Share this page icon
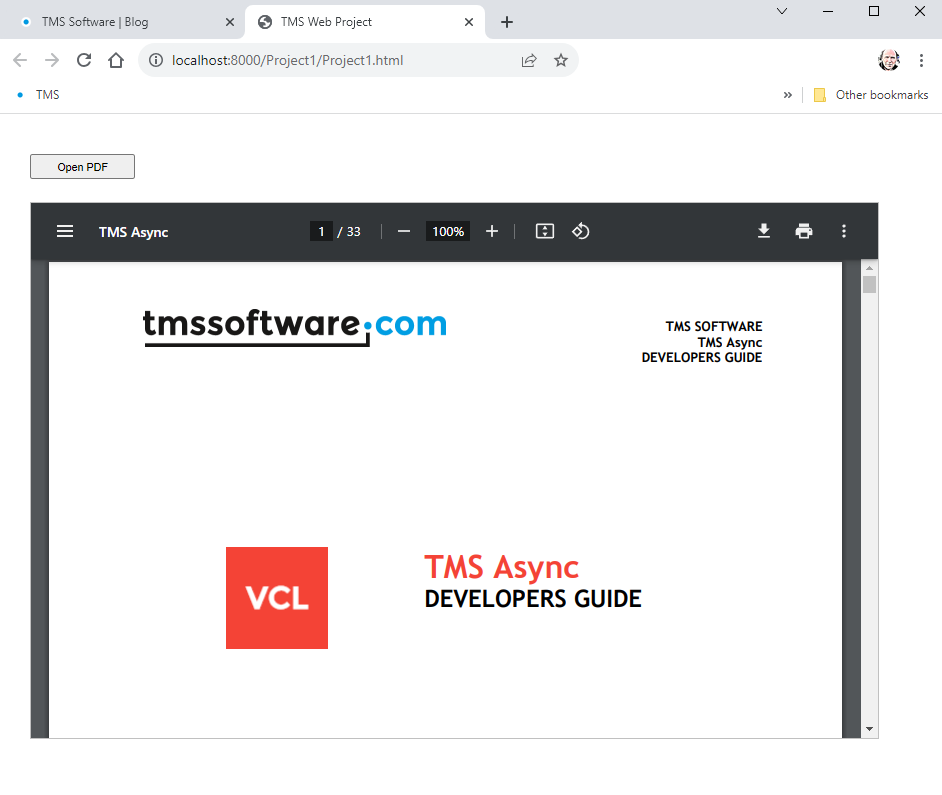942x795 pixels. click(529, 60)
